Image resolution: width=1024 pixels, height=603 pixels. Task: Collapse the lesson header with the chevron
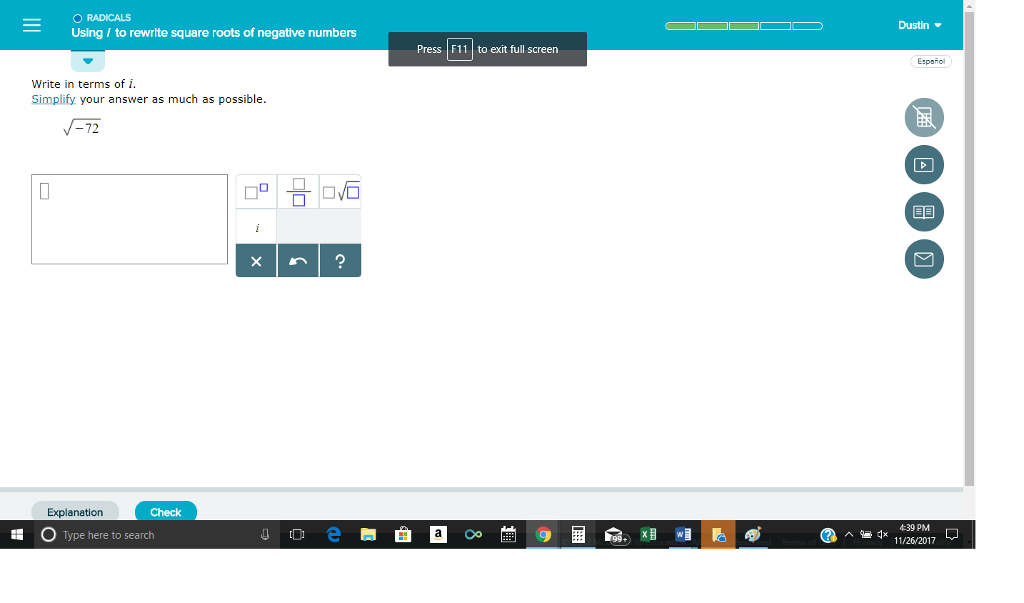tap(87, 59)
